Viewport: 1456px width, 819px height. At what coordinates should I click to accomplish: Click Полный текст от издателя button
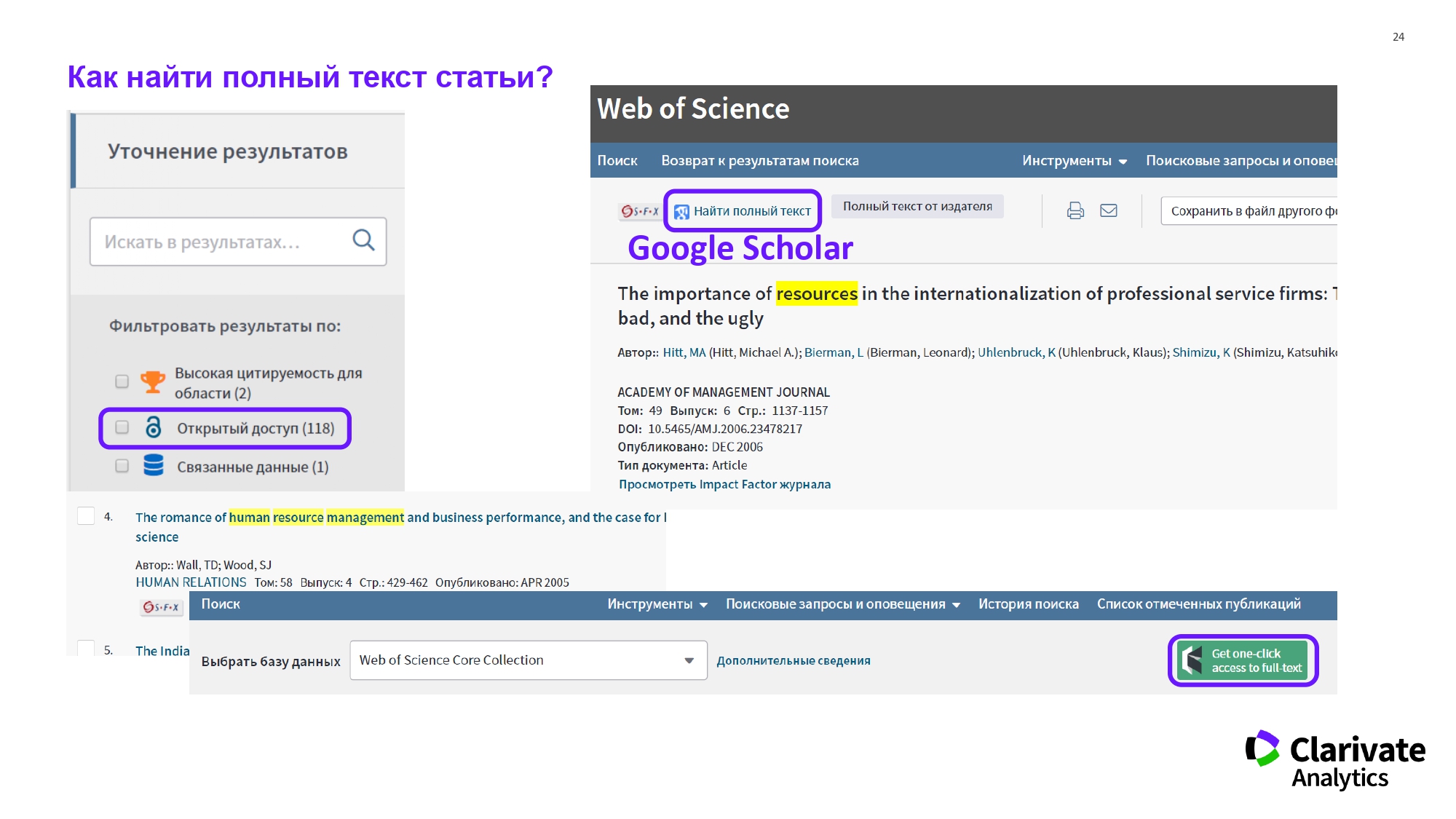pos(917,207)
